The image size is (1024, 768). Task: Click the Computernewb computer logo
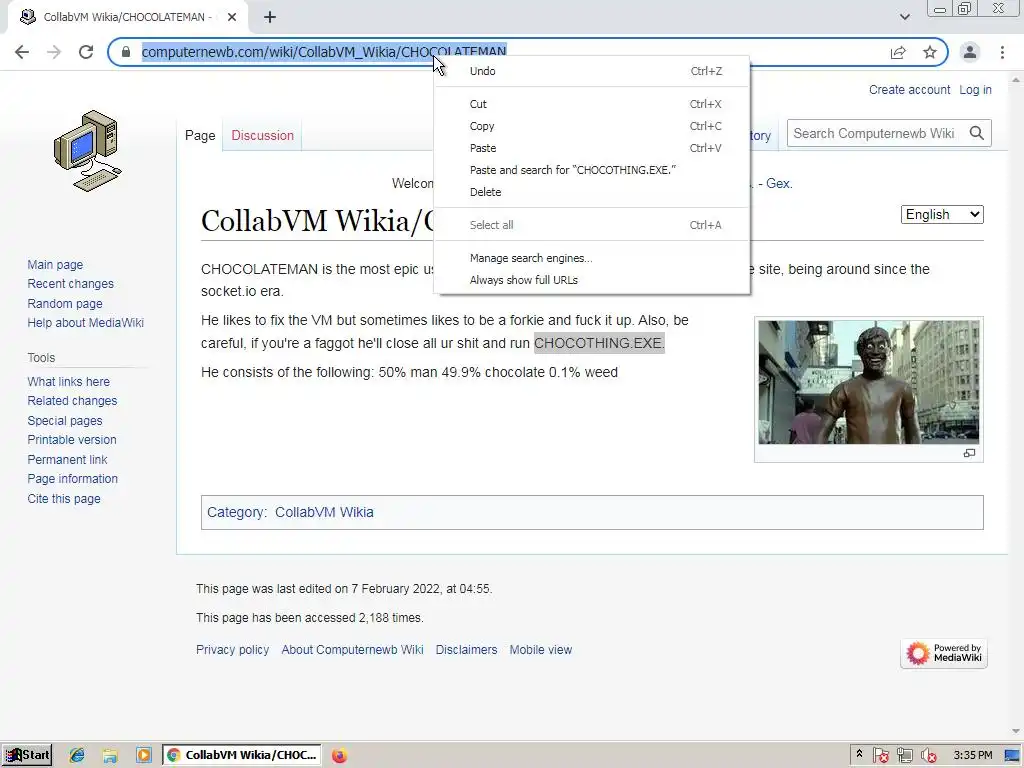[88, 151]
